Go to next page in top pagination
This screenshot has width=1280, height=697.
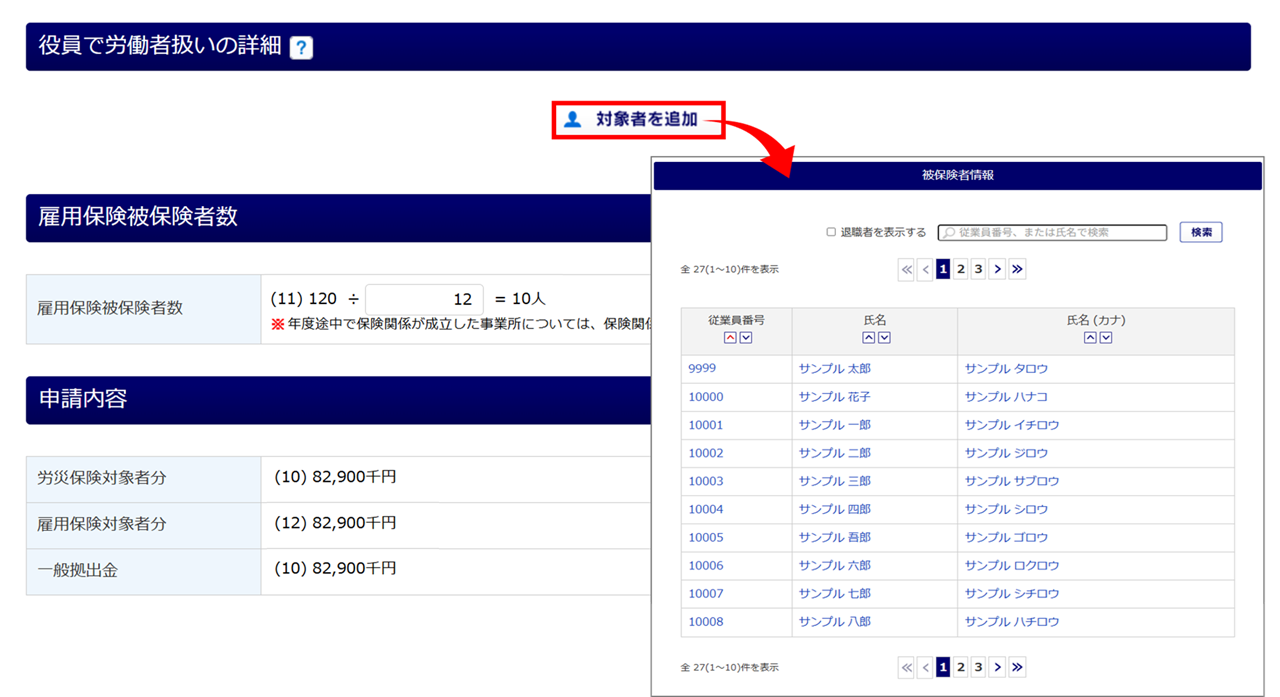997,269
